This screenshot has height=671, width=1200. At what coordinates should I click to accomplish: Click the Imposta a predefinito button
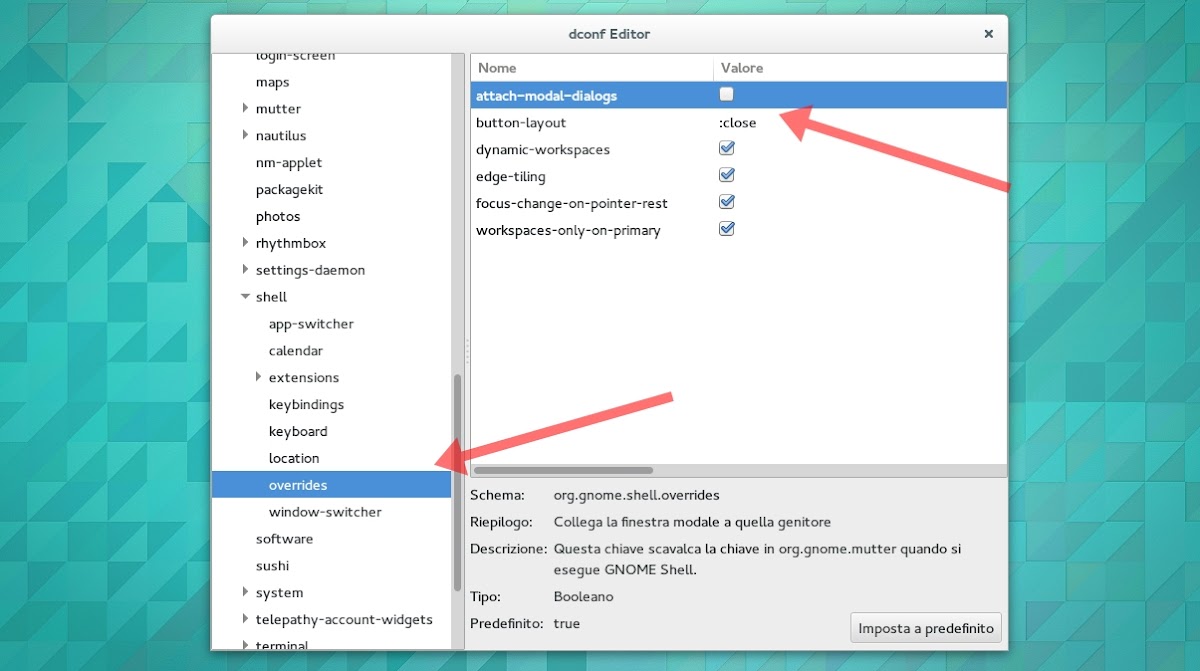(926, 628)
